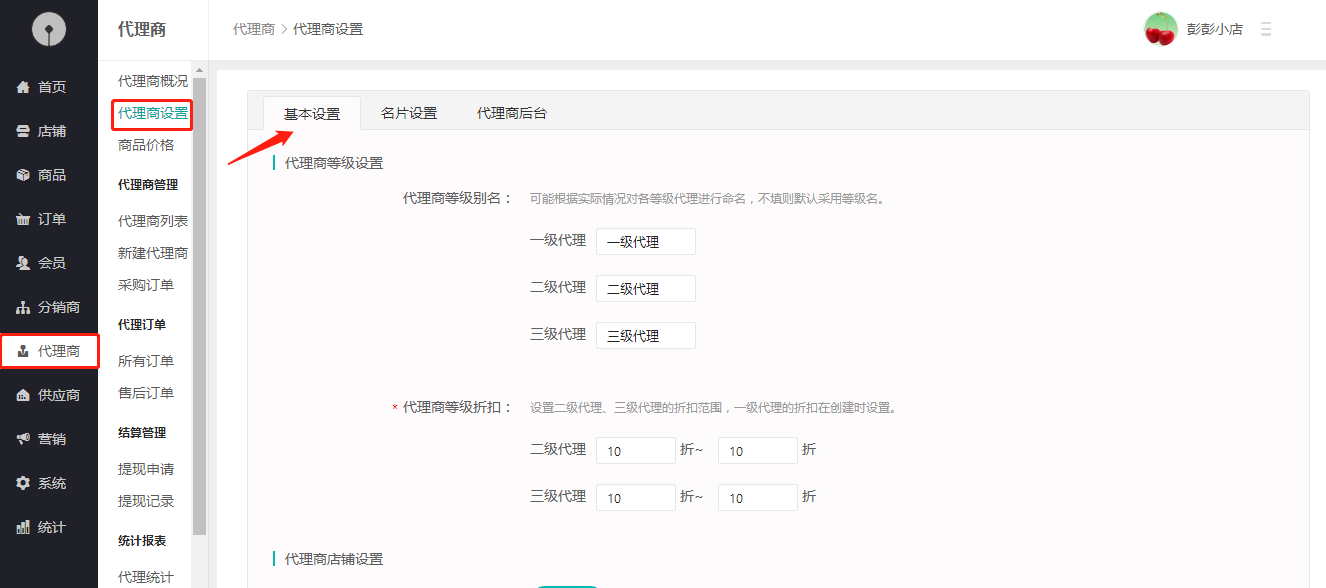Select the megaphone icon for 营销
Screen dimensions: 1326x588
coord(23,439)
